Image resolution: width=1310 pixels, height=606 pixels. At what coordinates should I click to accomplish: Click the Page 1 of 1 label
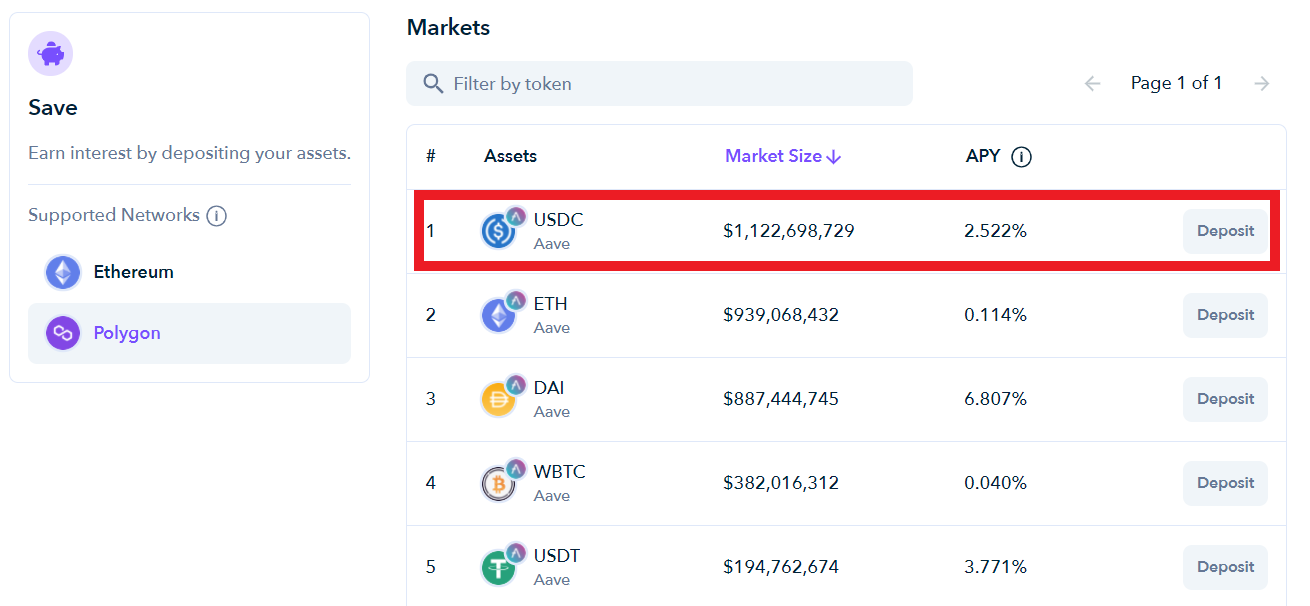(1176, 83)
